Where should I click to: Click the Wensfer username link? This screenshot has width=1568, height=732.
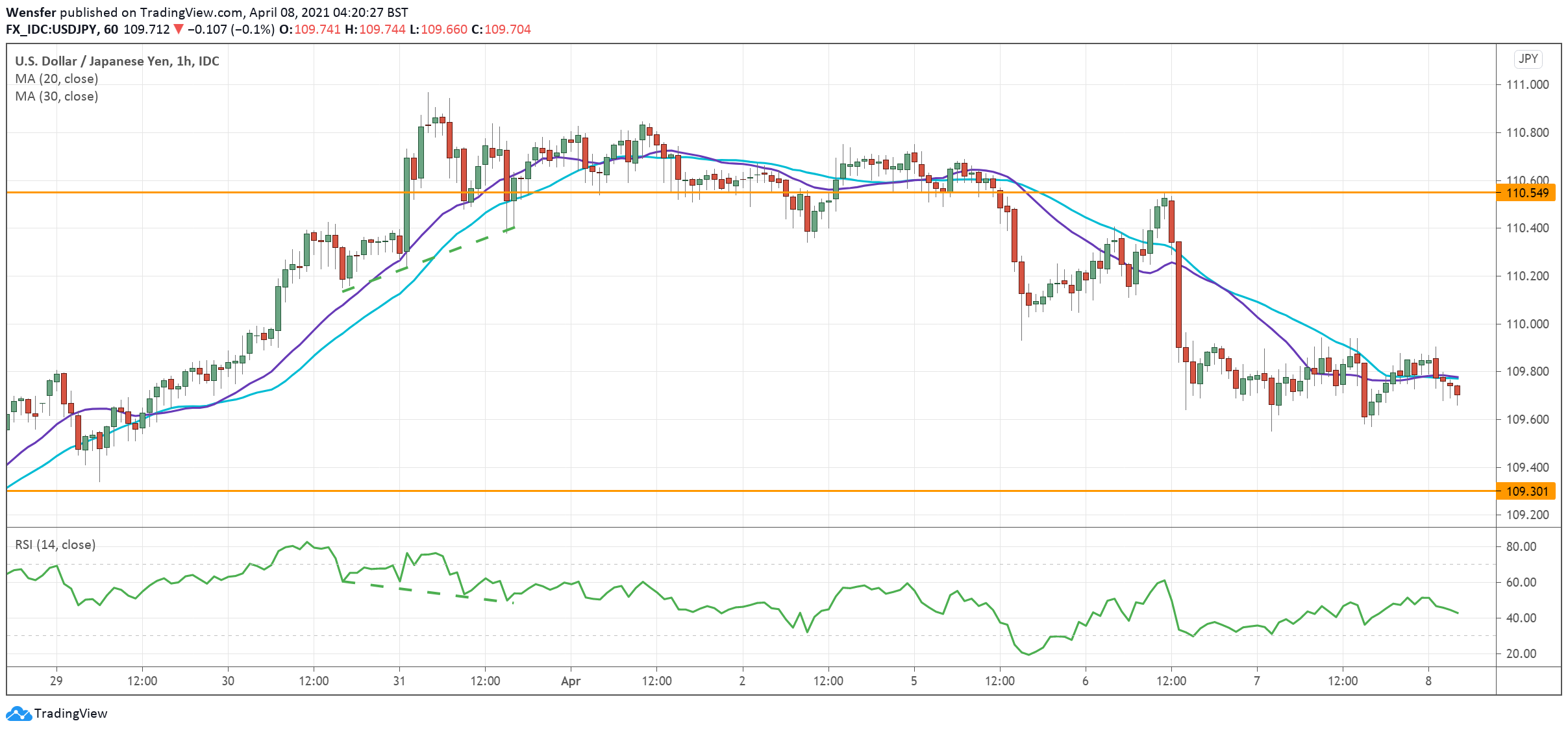tap(31, 11)
